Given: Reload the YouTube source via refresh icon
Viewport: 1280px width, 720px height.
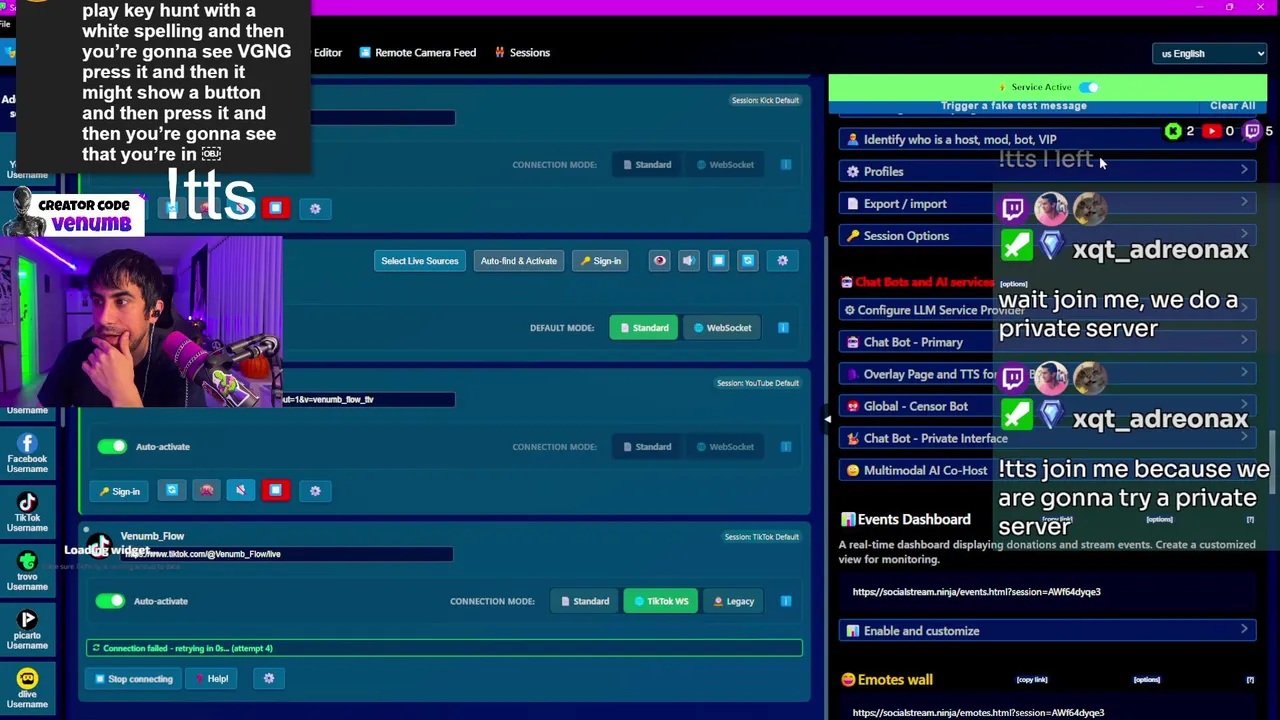Looking at the screenshot, I should point(172,491).
